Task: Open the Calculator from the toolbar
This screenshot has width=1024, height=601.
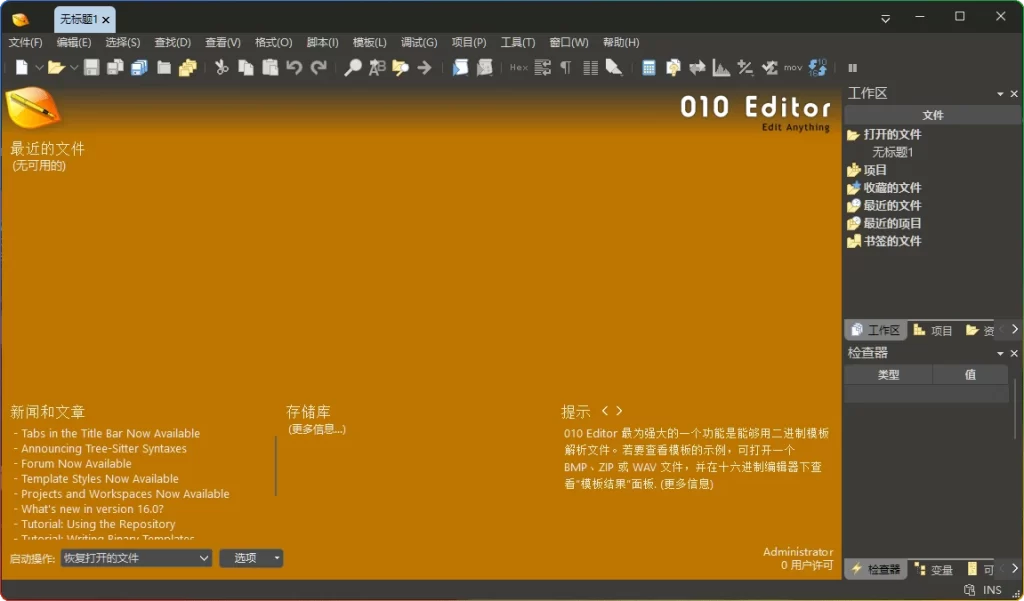Action: tap(648, 67)
